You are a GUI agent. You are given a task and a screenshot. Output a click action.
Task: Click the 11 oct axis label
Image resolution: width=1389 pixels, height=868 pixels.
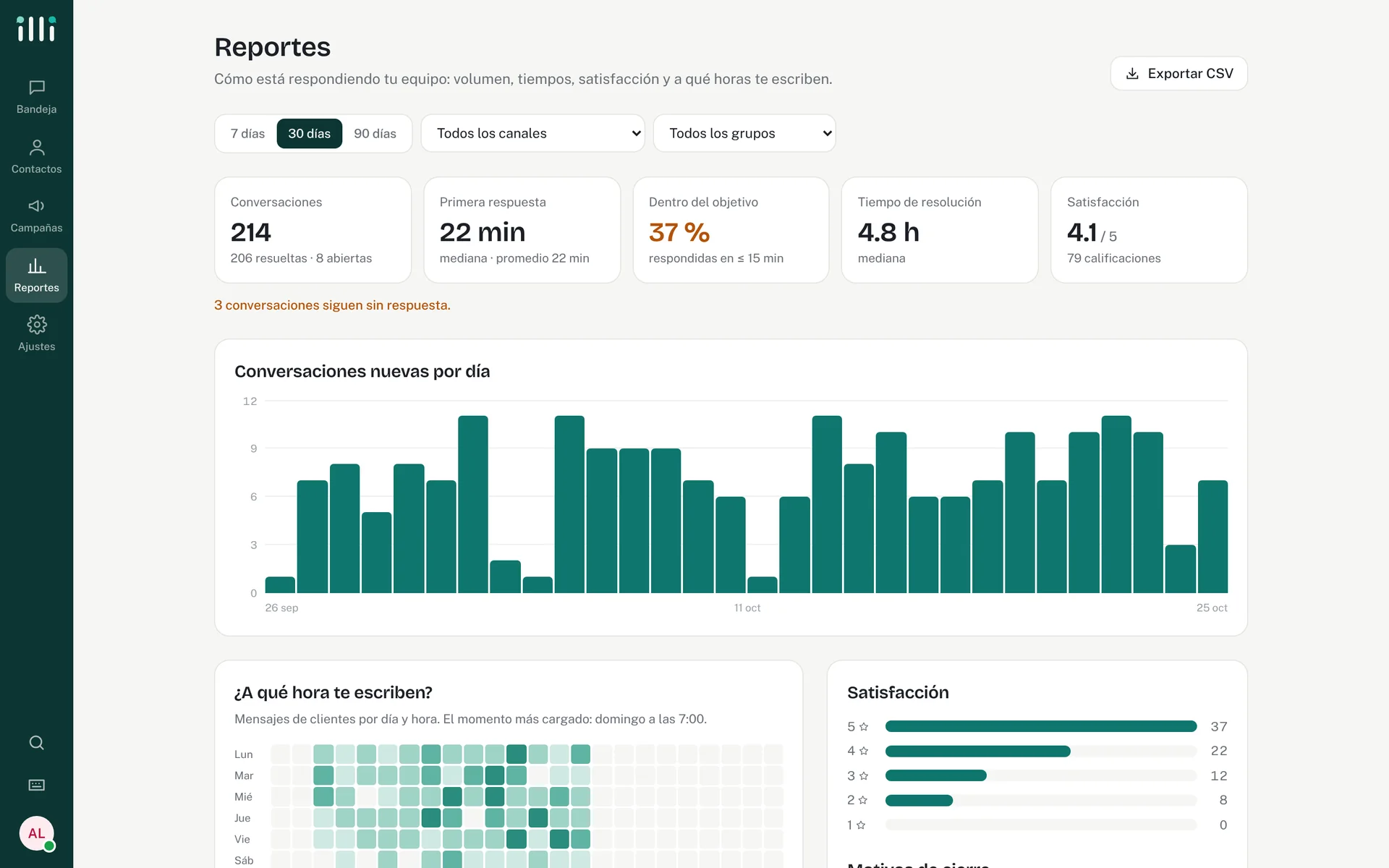click(747, 608)
